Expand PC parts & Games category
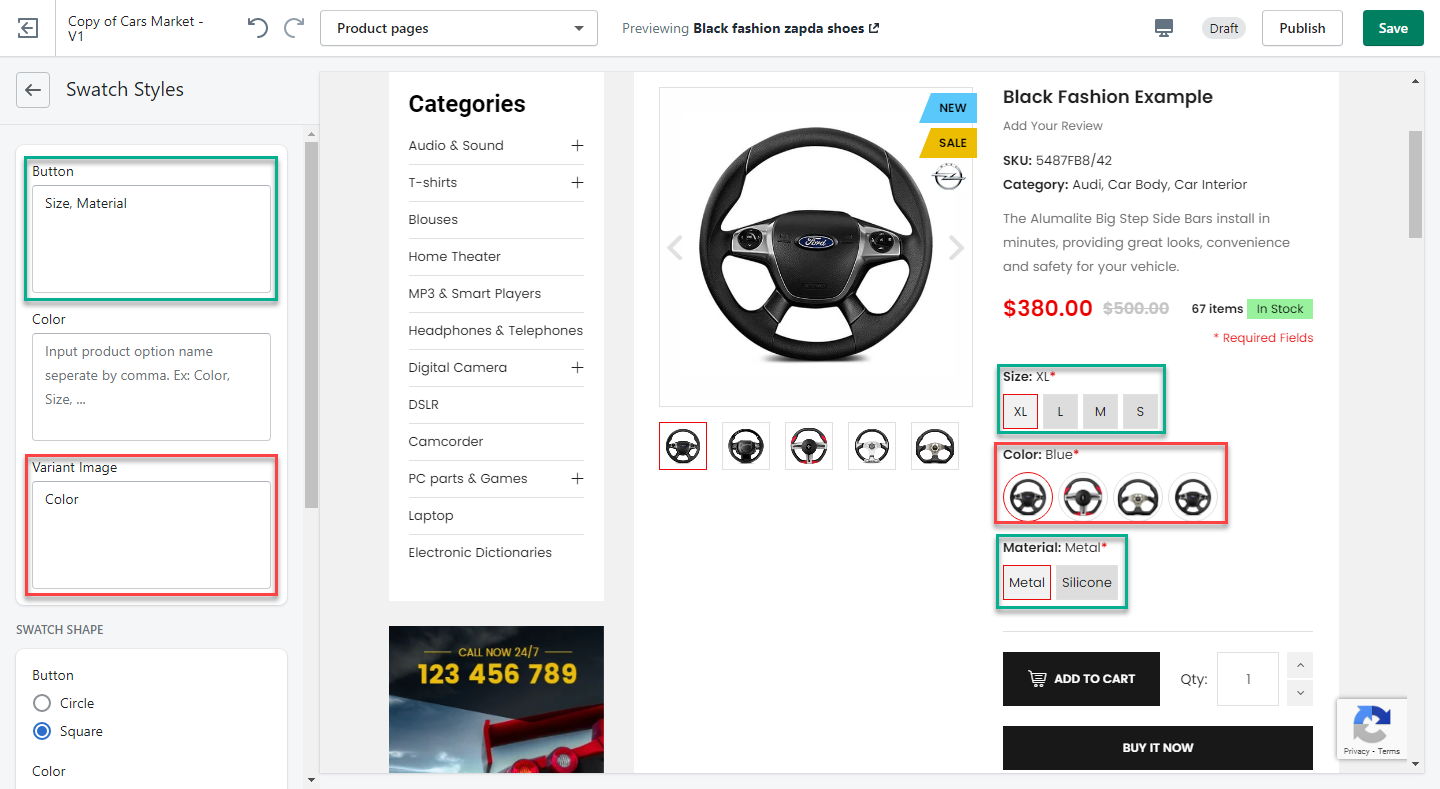Screen dimensions: 1440x789 pyautogui.click(x=577, y=479)
